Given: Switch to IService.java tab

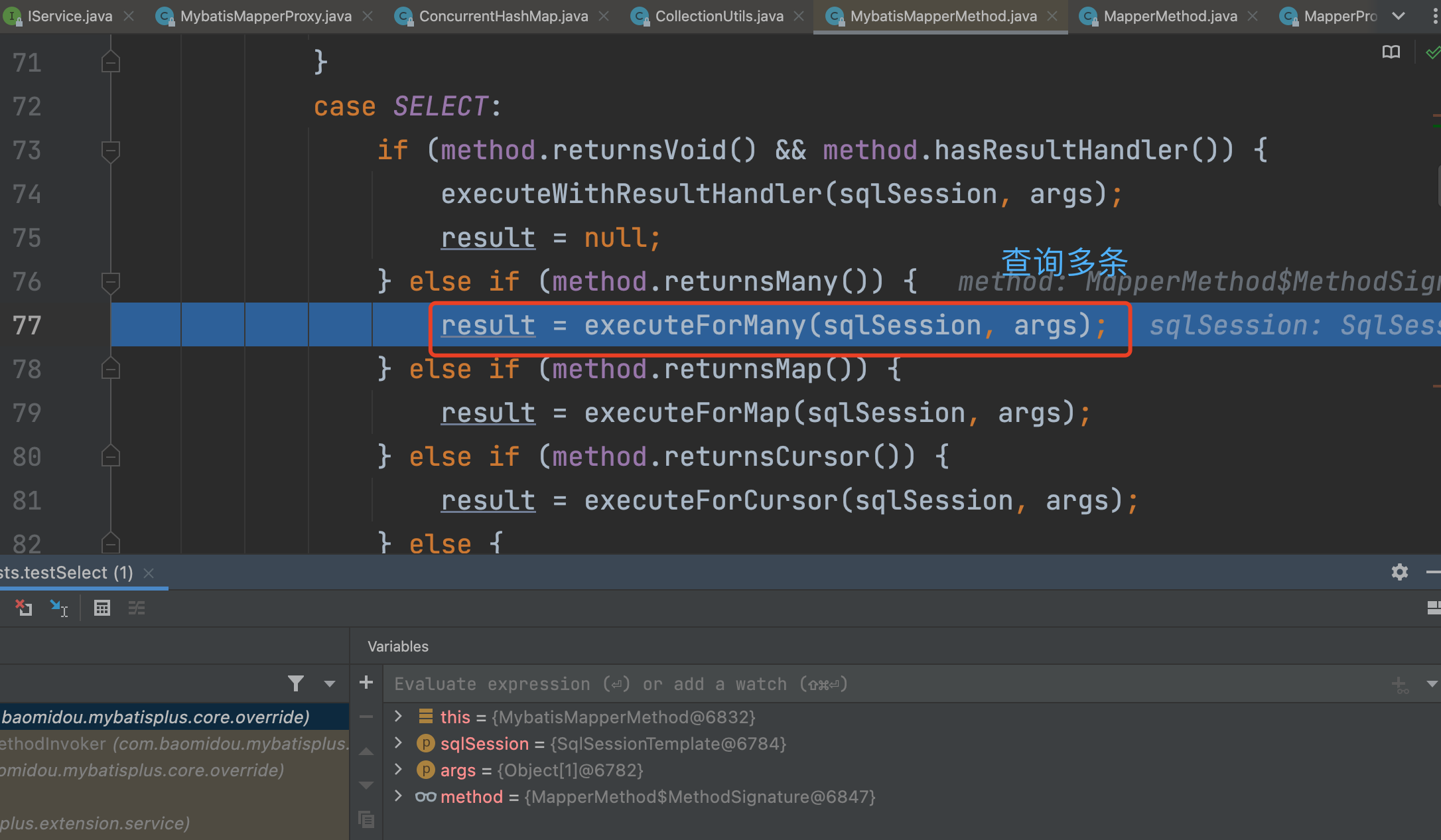Looking at the screenshot, I should click(x=70, y=16).
